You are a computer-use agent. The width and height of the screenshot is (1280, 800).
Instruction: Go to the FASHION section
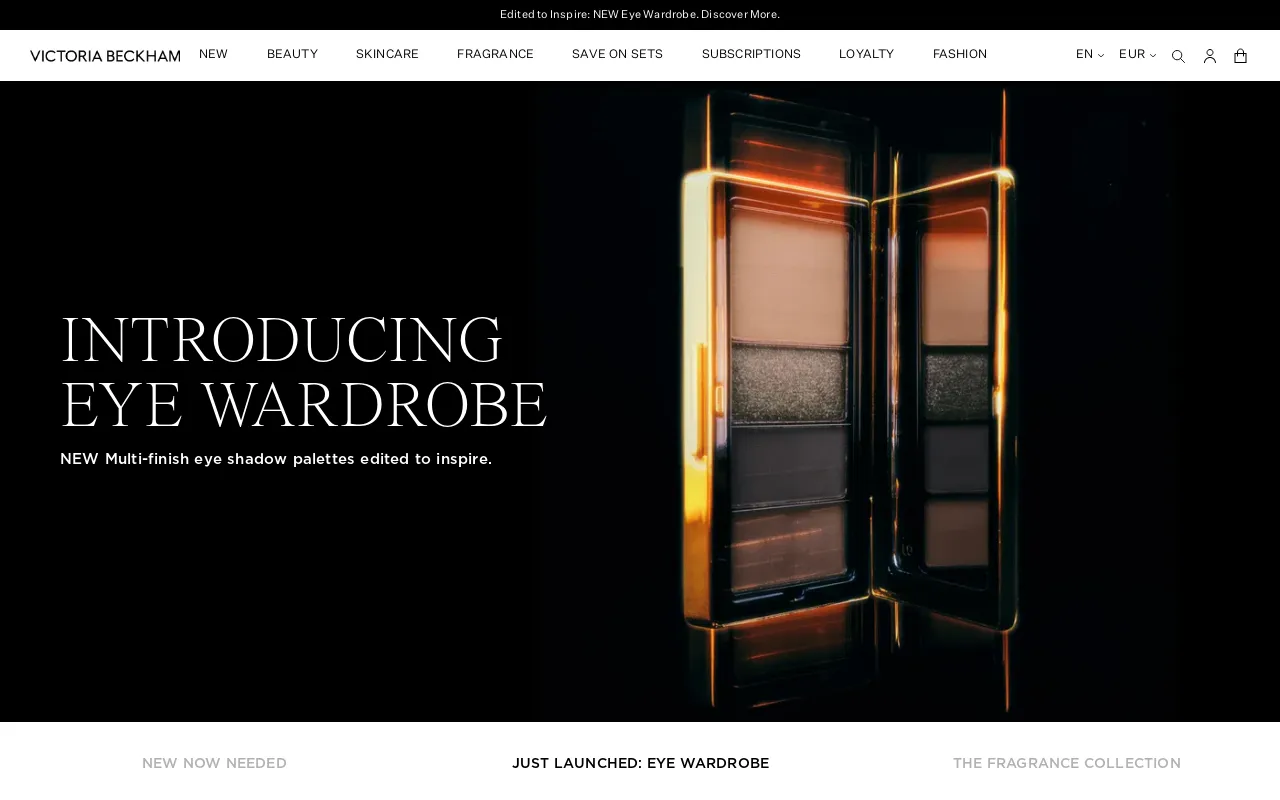(x=959, y=55)
